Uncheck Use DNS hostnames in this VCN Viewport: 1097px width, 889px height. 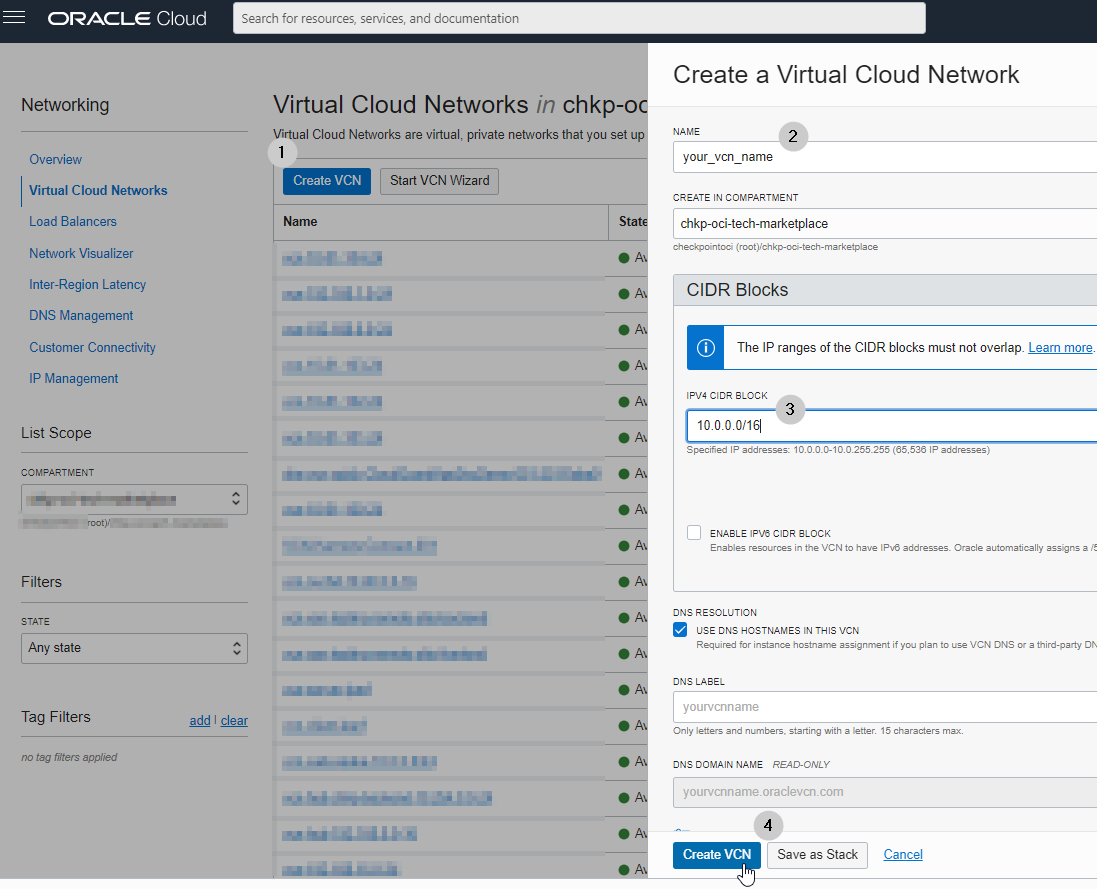[x=680, y=630]
